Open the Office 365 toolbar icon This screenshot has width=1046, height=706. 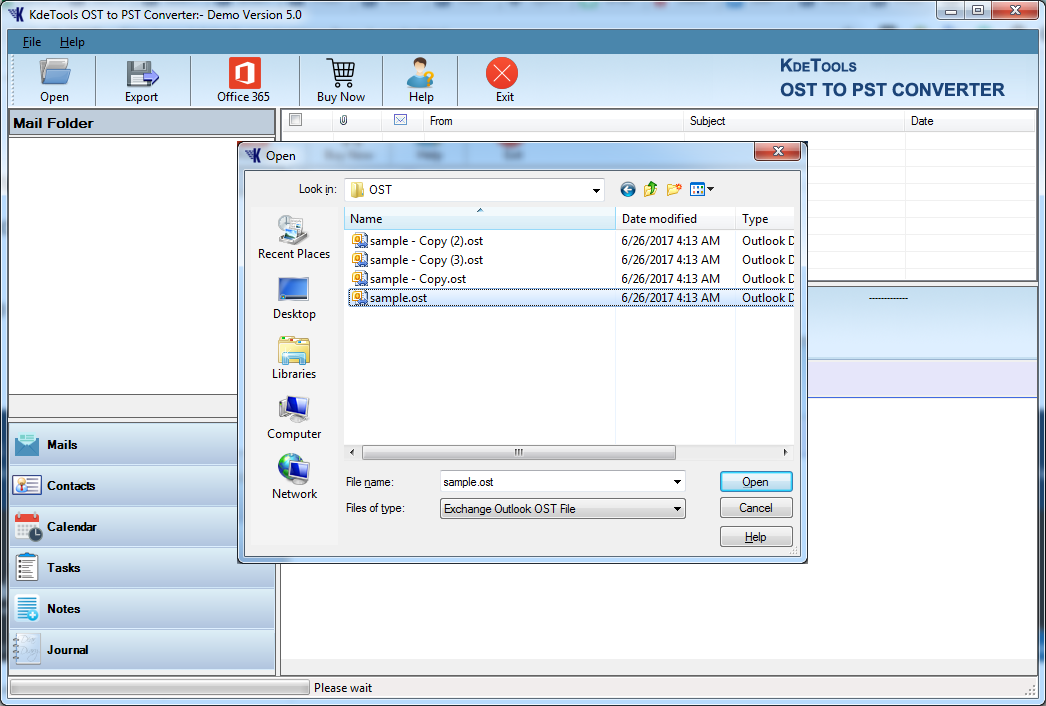244,73
